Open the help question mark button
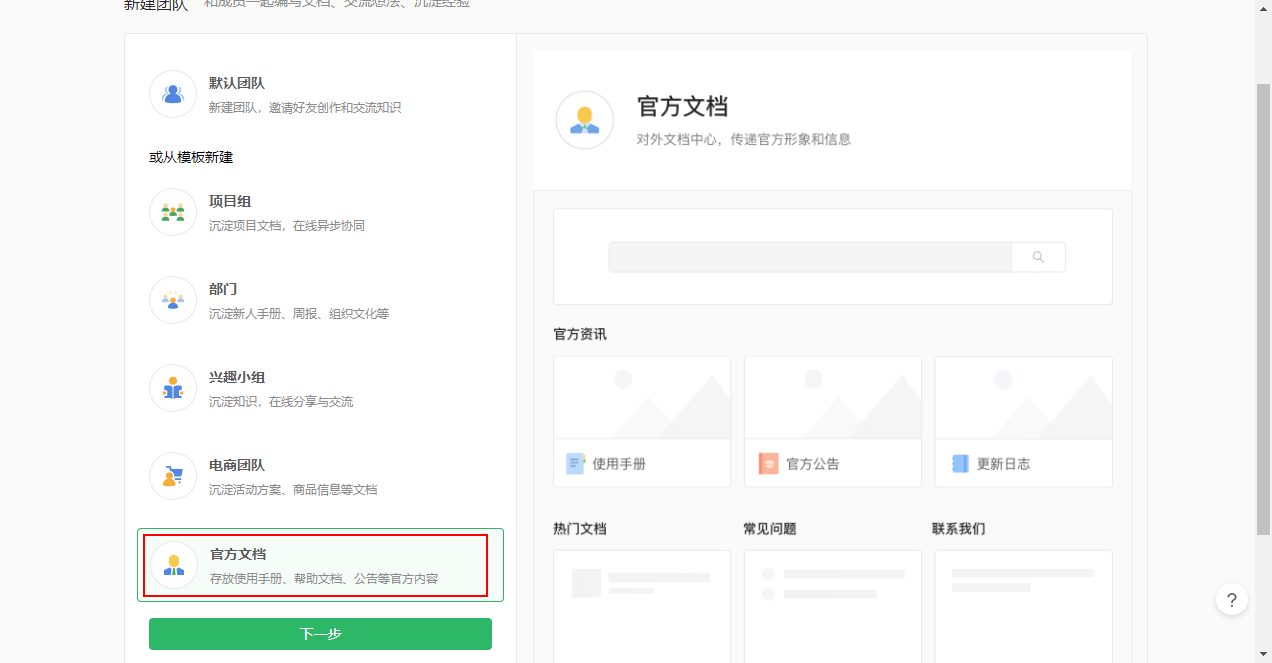Screen dimensions: 1272x663 pyautogui.click(x=1231, y=600)
